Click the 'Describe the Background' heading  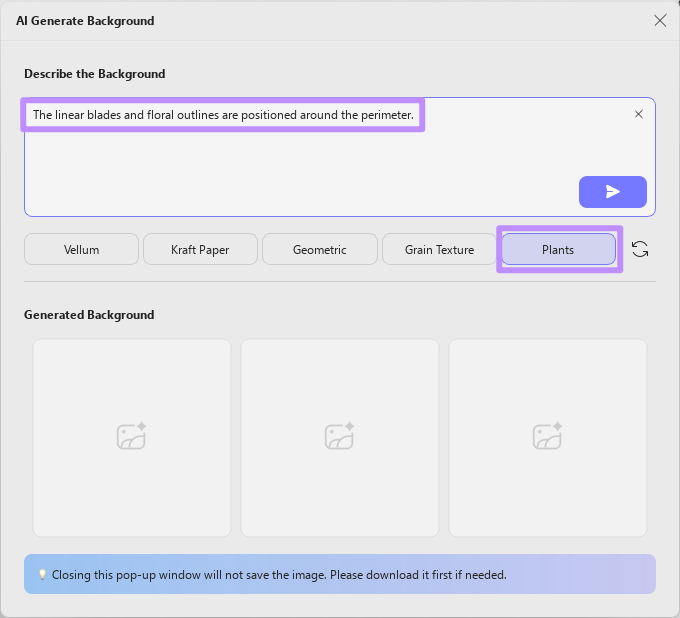[x=95, y=74]
